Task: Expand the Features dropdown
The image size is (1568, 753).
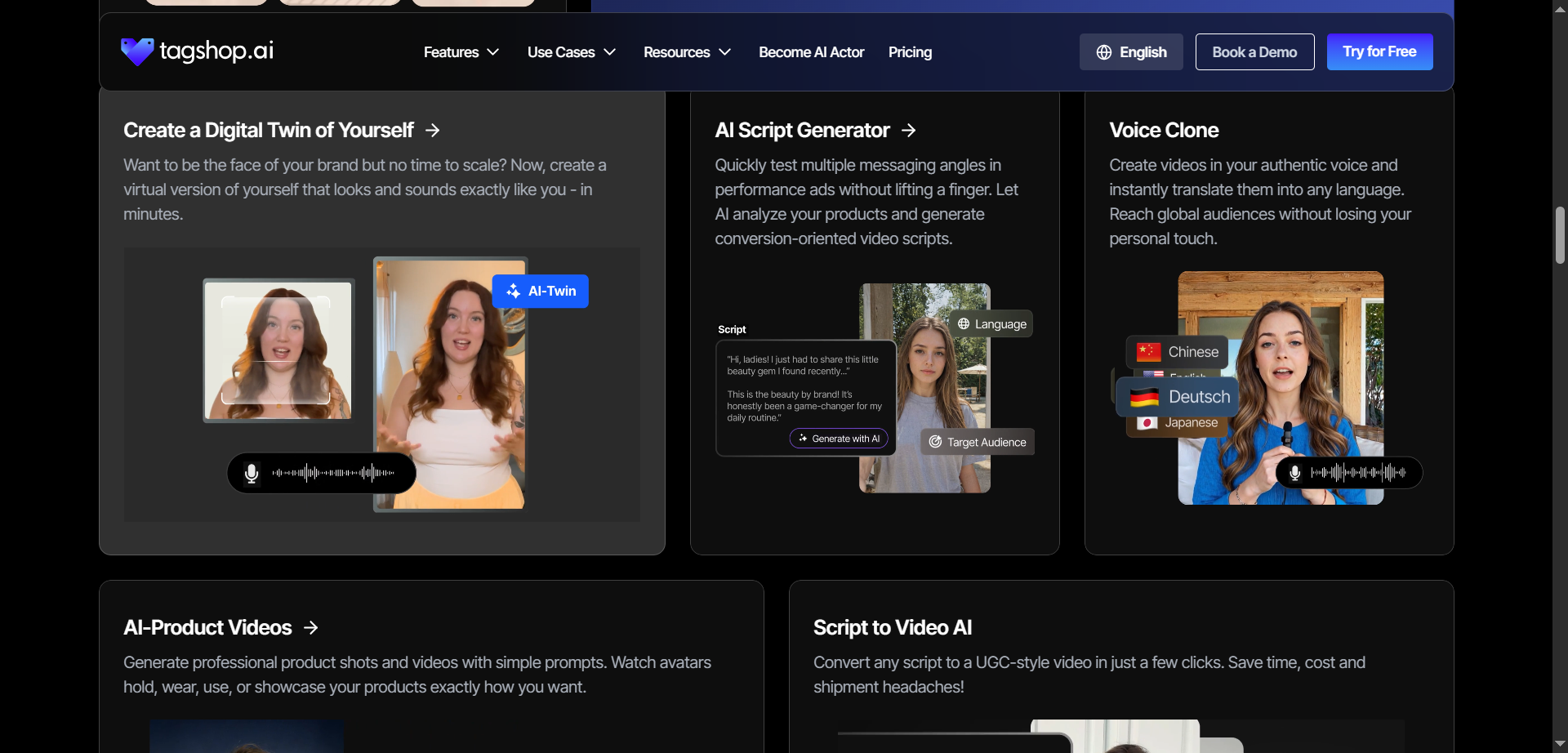Action: (x=461, y=51)
